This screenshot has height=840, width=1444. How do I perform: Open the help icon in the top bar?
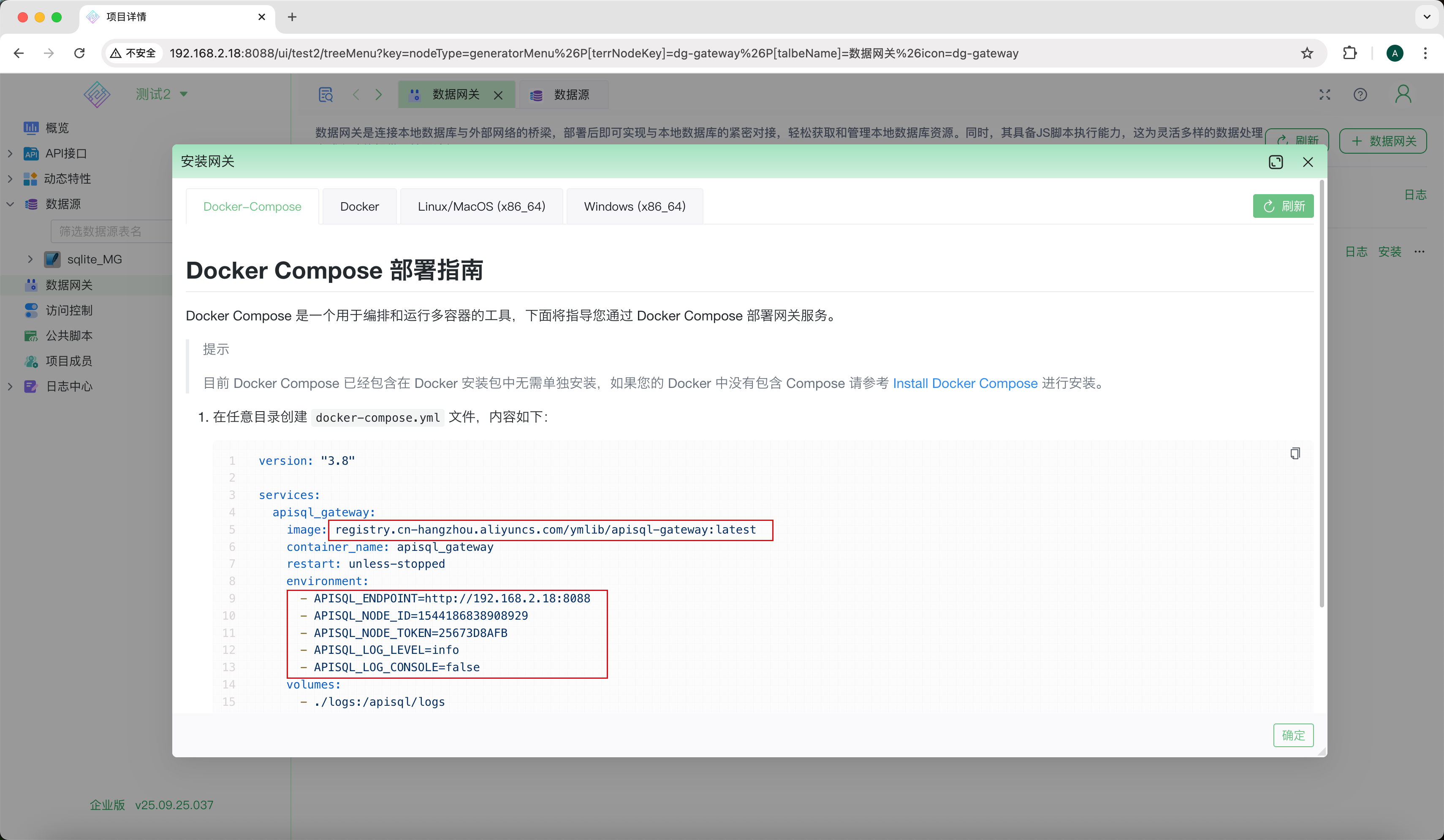tap(1361, 95)
